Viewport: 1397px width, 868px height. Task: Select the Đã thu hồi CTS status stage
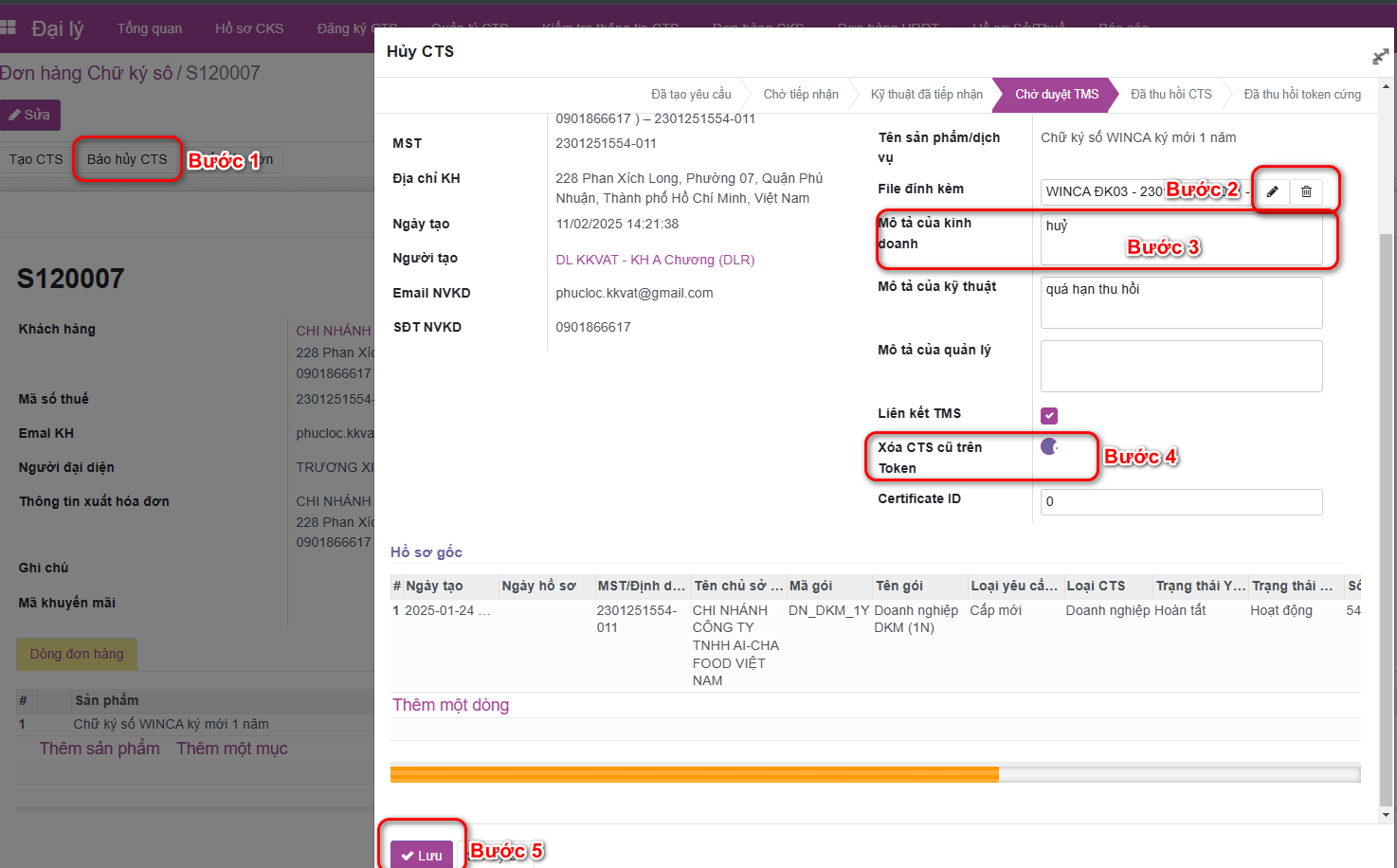click(1170, 95)
